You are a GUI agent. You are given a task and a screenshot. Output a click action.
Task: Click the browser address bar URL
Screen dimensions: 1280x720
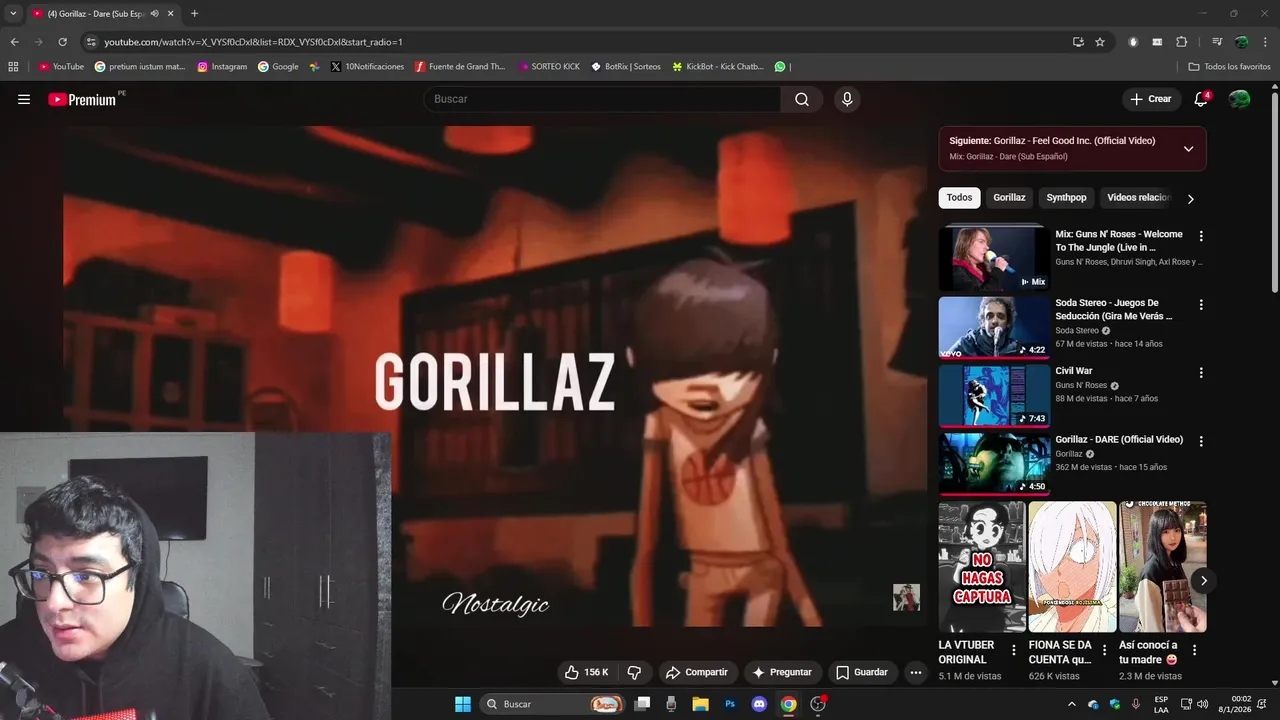click(253, 42)
